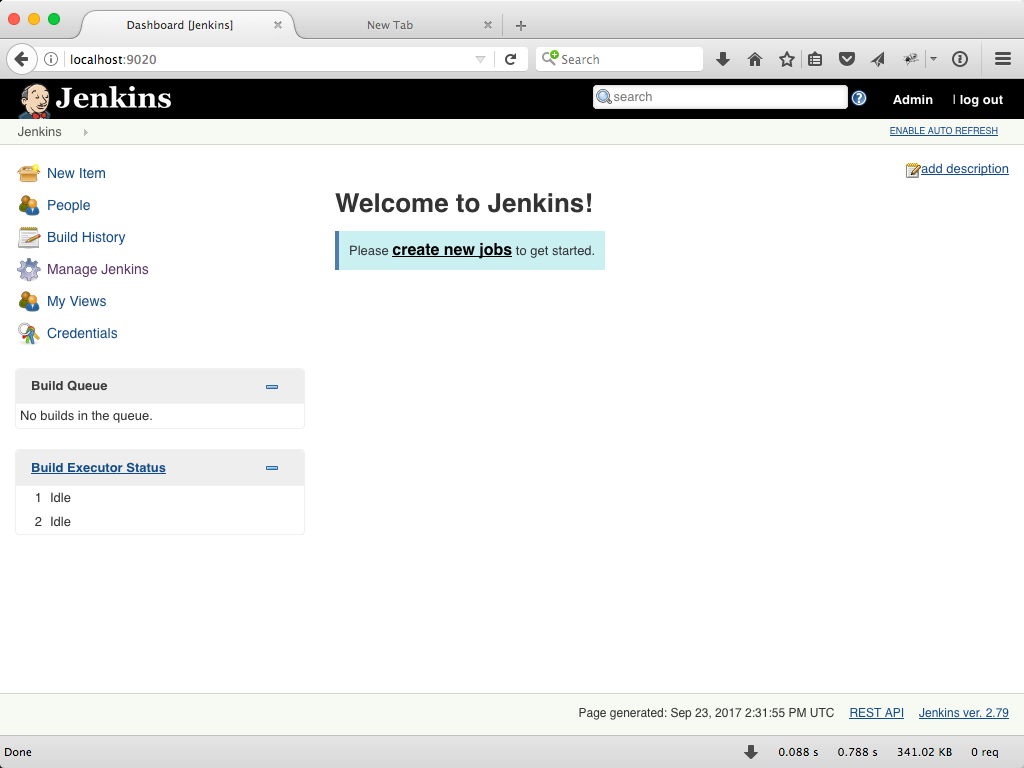Open the People page link
This screenshot has height=768, width=1024.
tap(69, 205)
